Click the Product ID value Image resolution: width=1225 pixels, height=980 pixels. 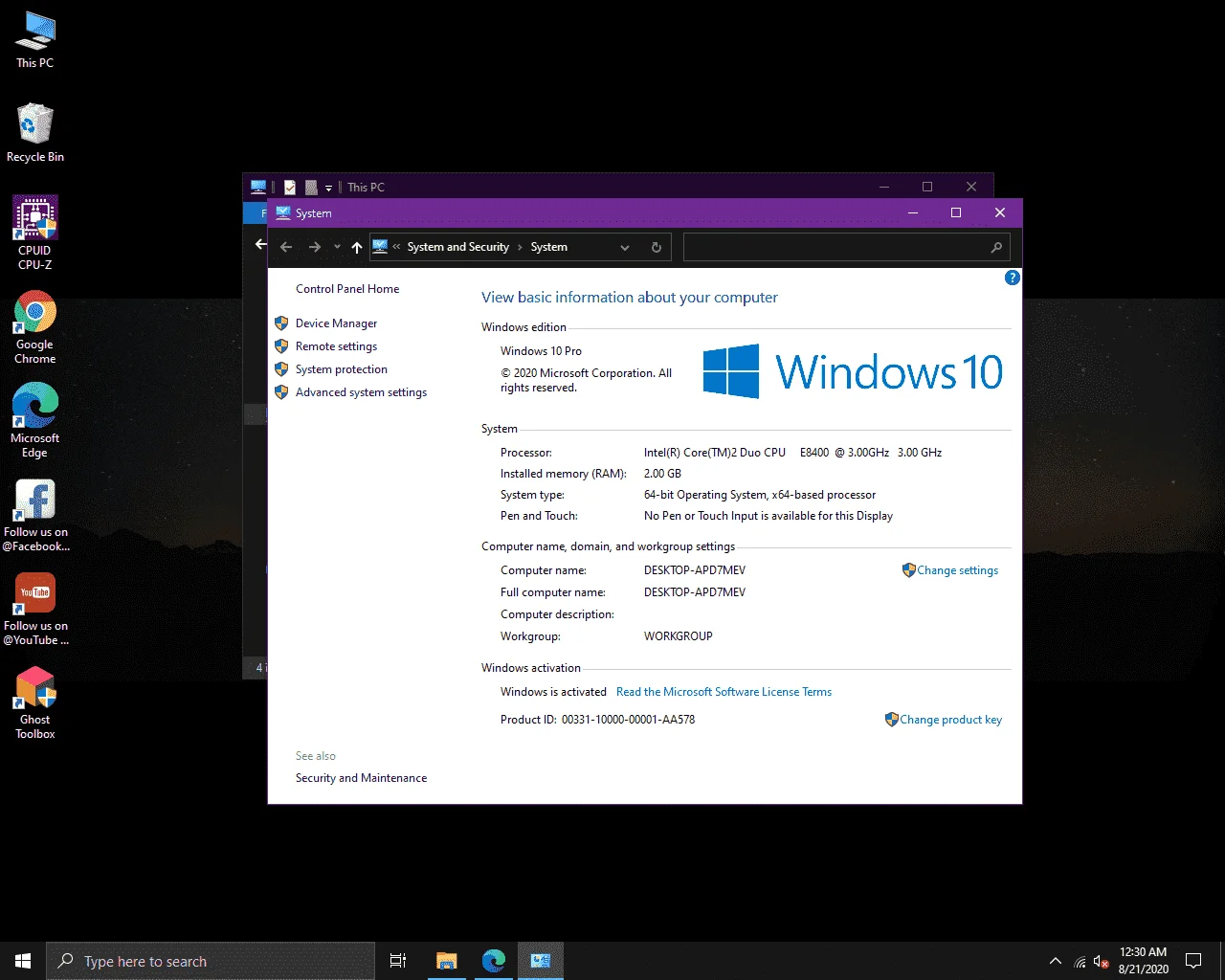coord(629,720)
